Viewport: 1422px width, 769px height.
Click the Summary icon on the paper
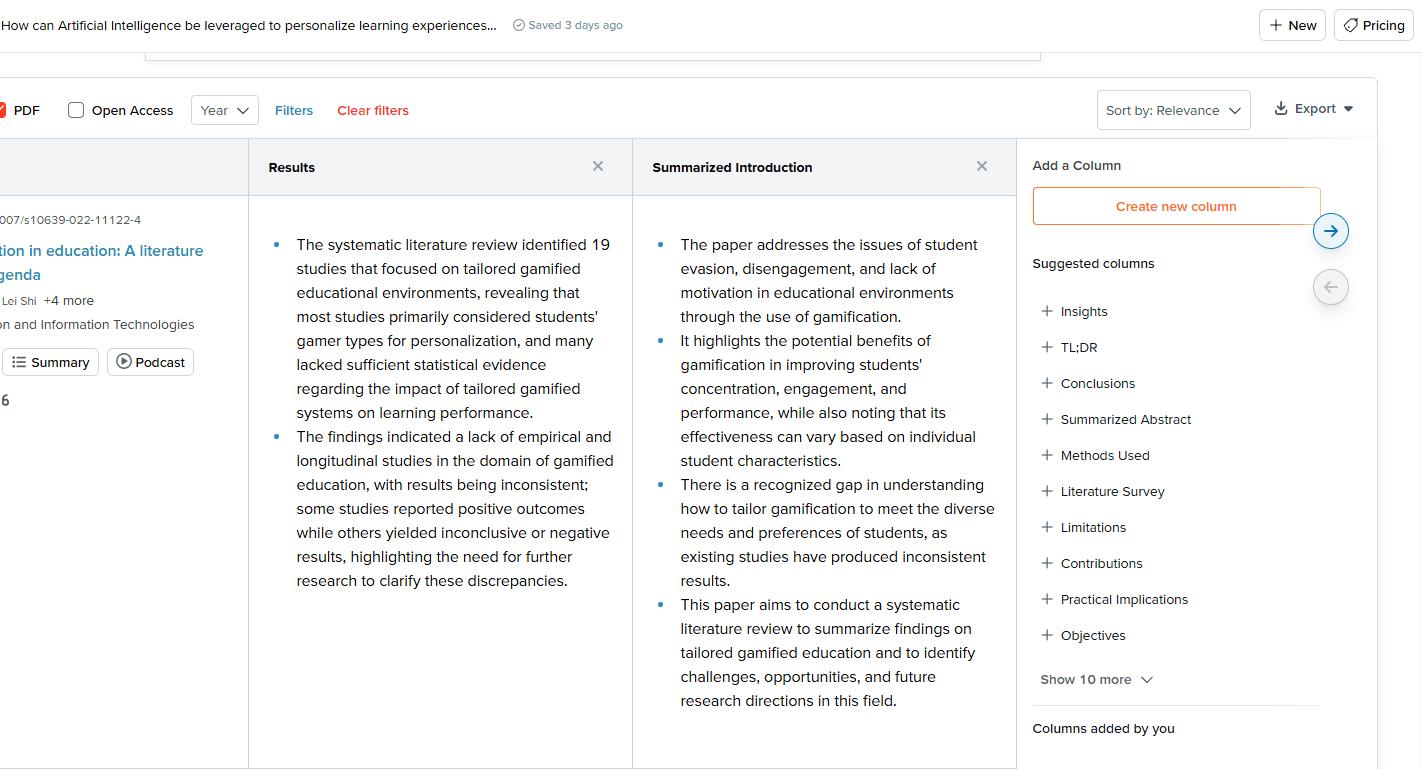[x=50, y=361]
